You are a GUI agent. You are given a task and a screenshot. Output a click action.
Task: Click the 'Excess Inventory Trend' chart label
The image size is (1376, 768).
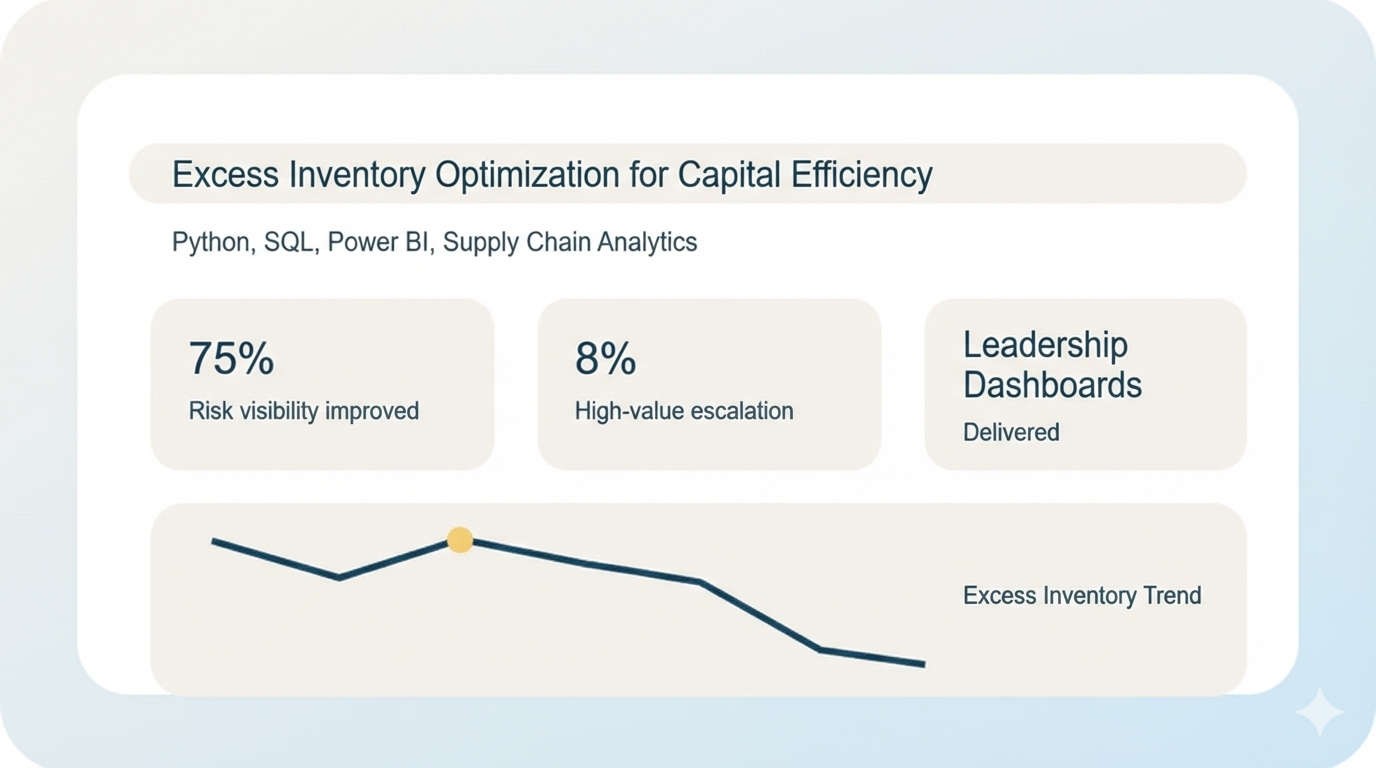pos(1081,596)
